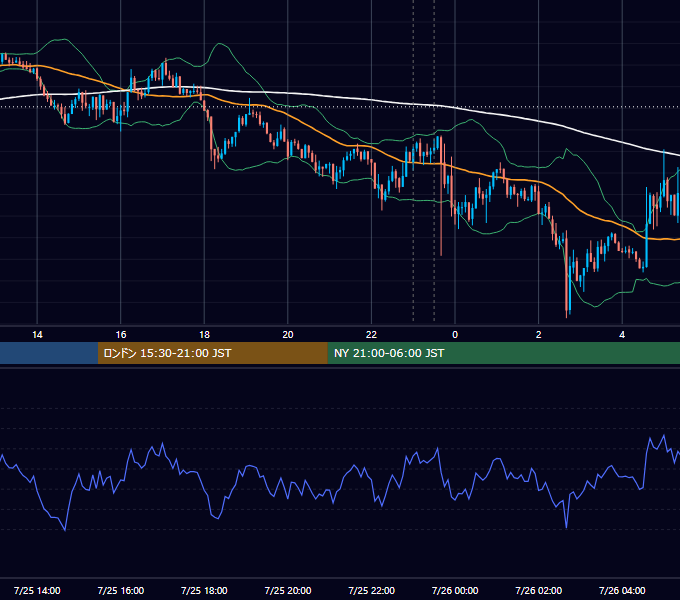
Task: Click the '20' hour axis label
Action: [x=288, y=335]
